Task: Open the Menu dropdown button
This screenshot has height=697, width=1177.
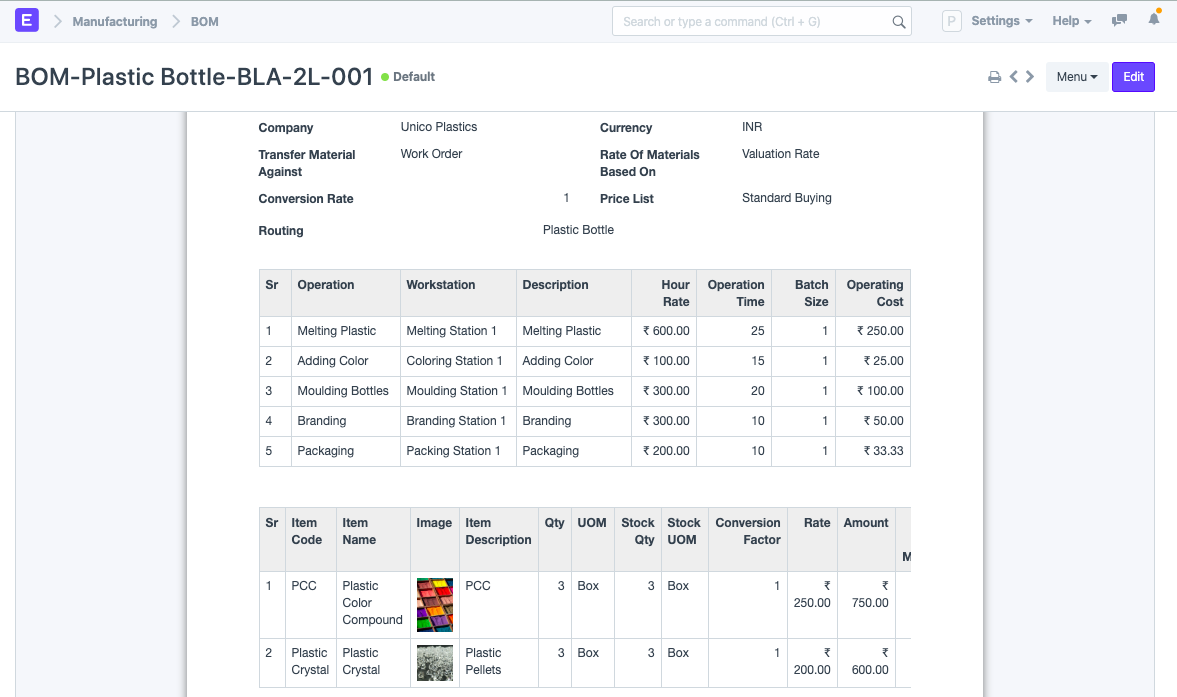Action: (x=1076, y=77)
